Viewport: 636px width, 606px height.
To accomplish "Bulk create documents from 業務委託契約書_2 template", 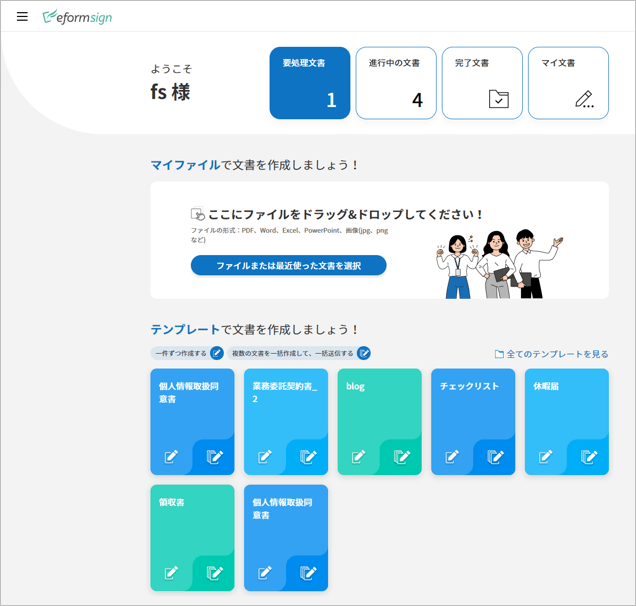I will 309,457.
